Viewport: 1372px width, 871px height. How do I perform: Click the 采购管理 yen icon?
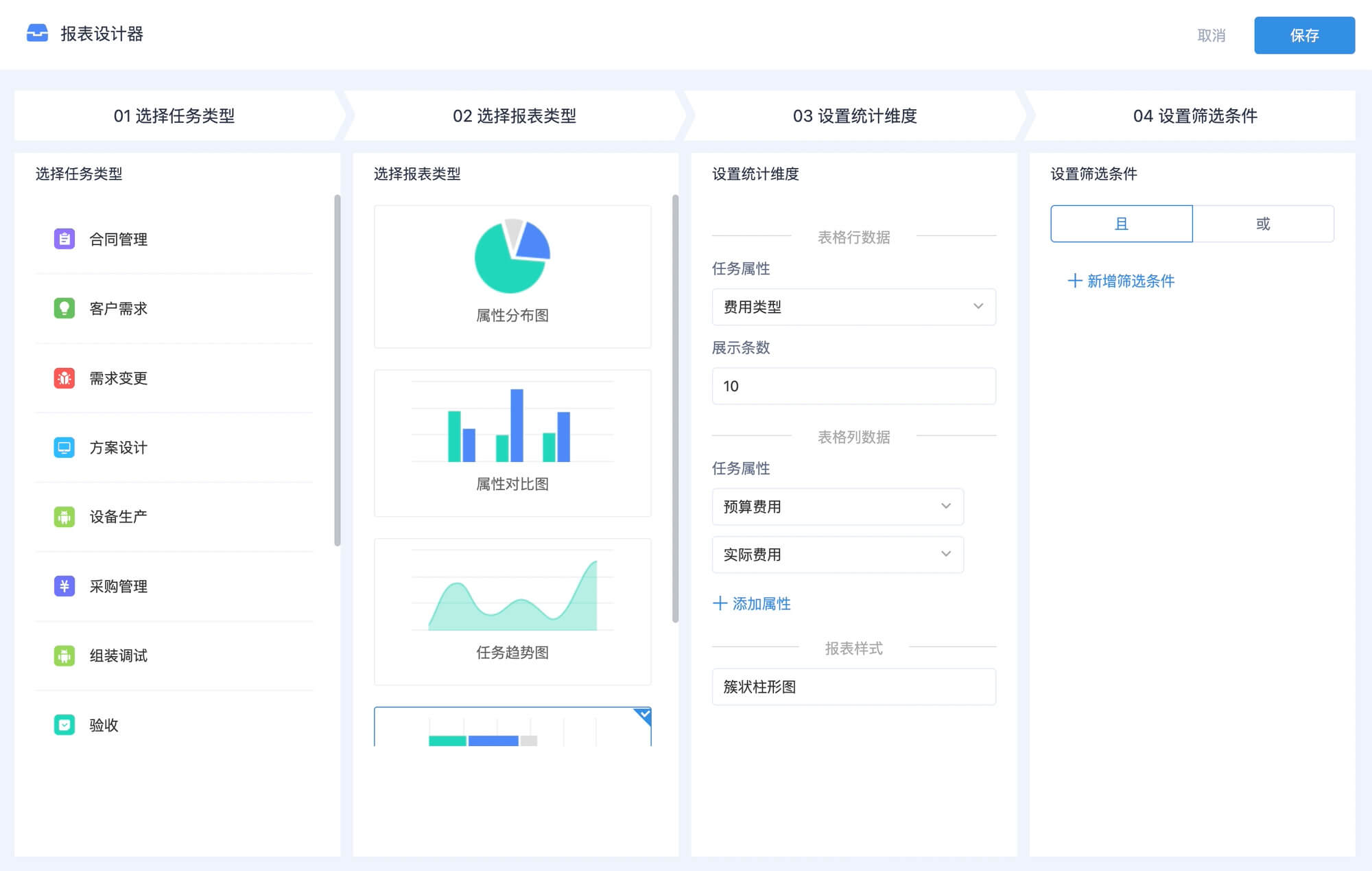[64, 586]
